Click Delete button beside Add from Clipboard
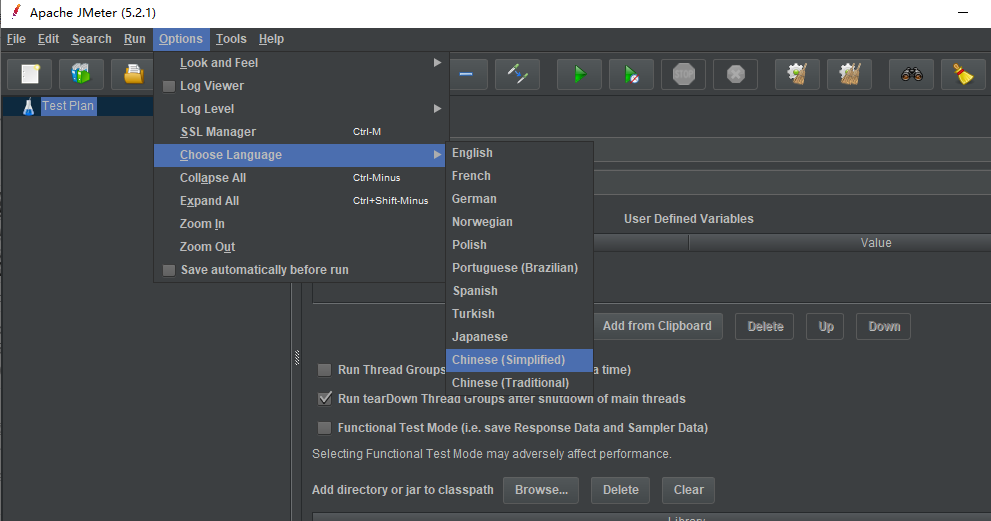This screenshot has height=521, width=991. [x=765, y=326]
